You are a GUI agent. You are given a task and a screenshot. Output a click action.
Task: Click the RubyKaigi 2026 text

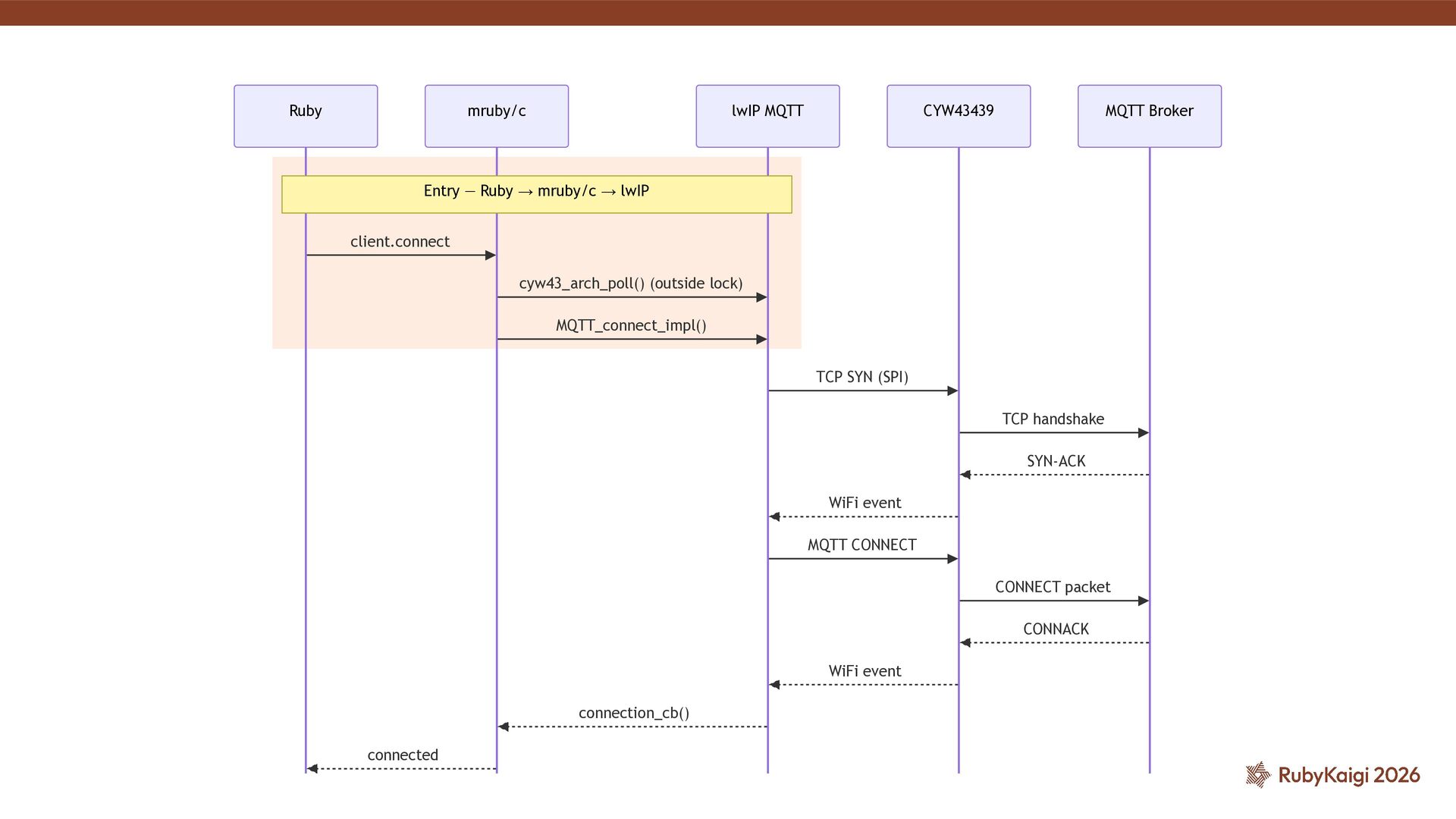(x=1348, y=775)
